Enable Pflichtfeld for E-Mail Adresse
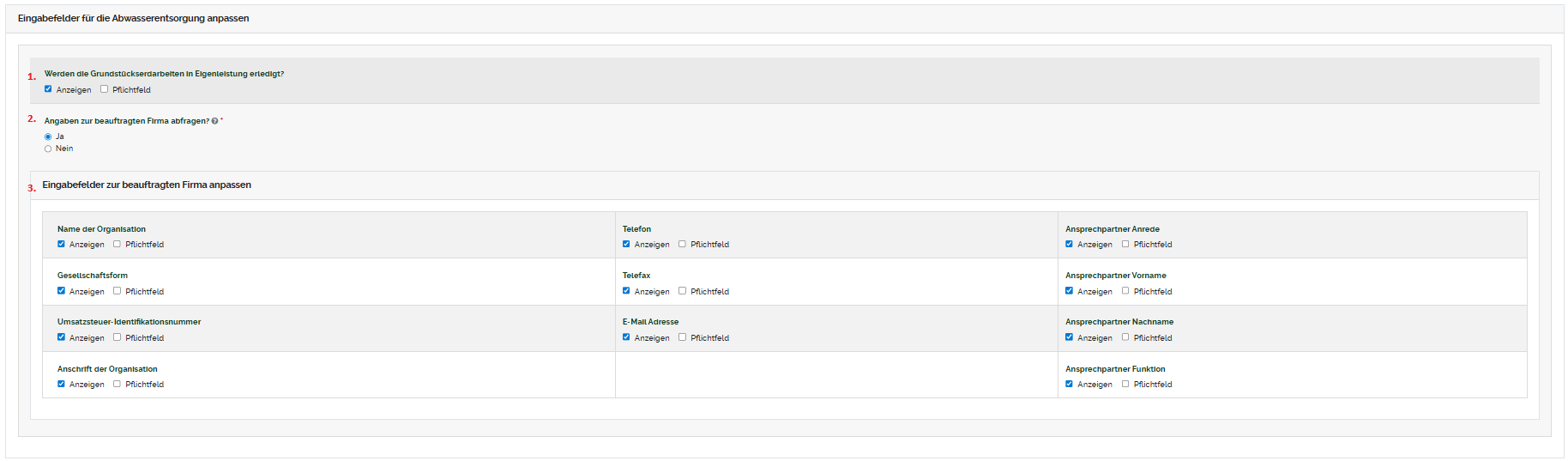 tap(683, 337)
